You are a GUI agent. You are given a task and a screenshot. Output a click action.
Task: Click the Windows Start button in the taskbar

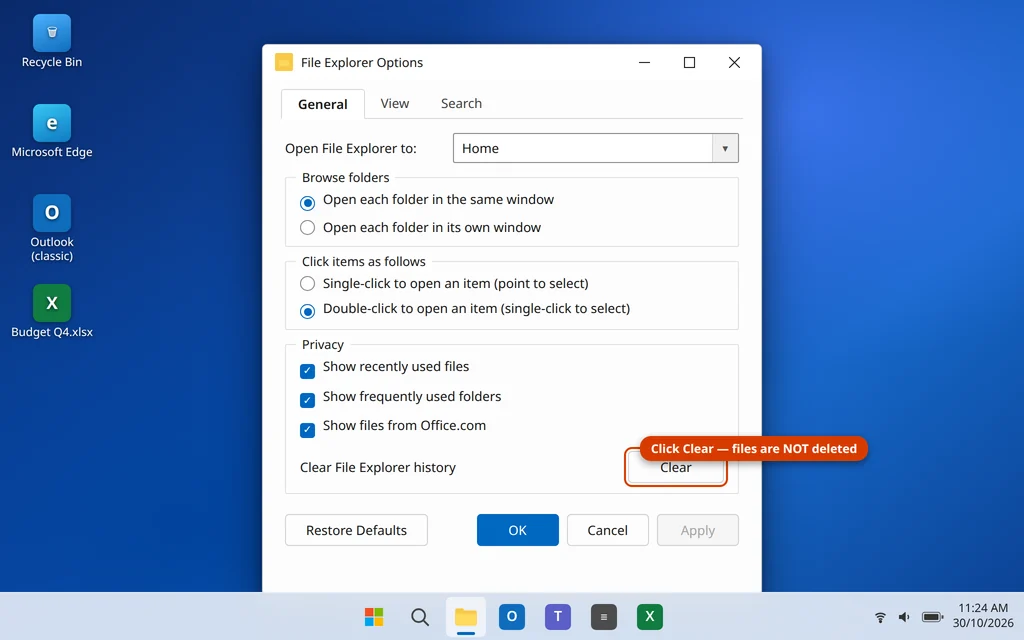[x=374, y=616]
